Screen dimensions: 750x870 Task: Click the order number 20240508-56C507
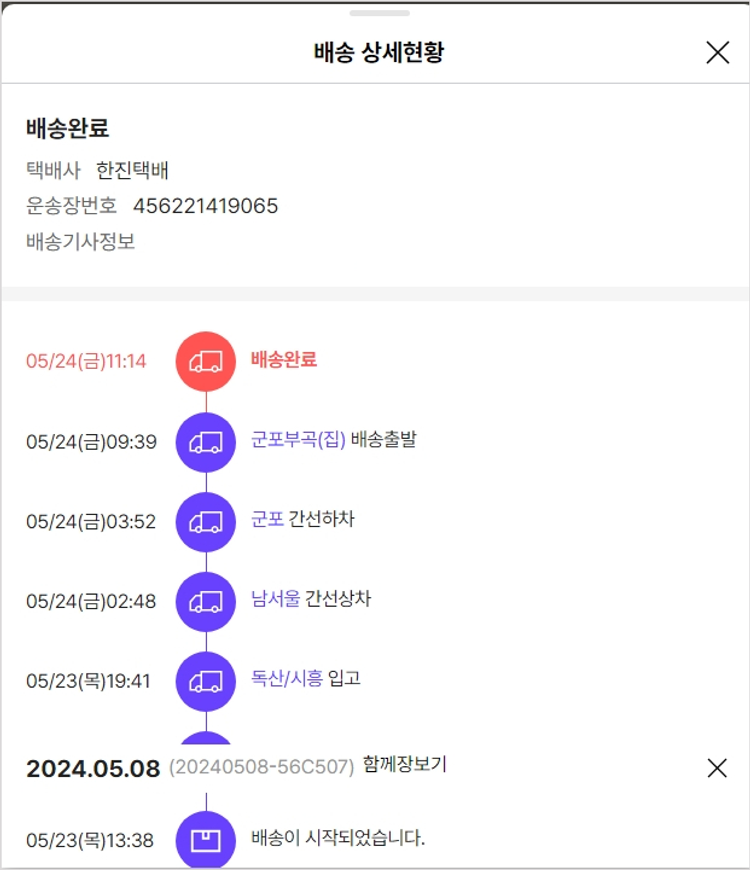pyautogui.click(x=261, y=768)
